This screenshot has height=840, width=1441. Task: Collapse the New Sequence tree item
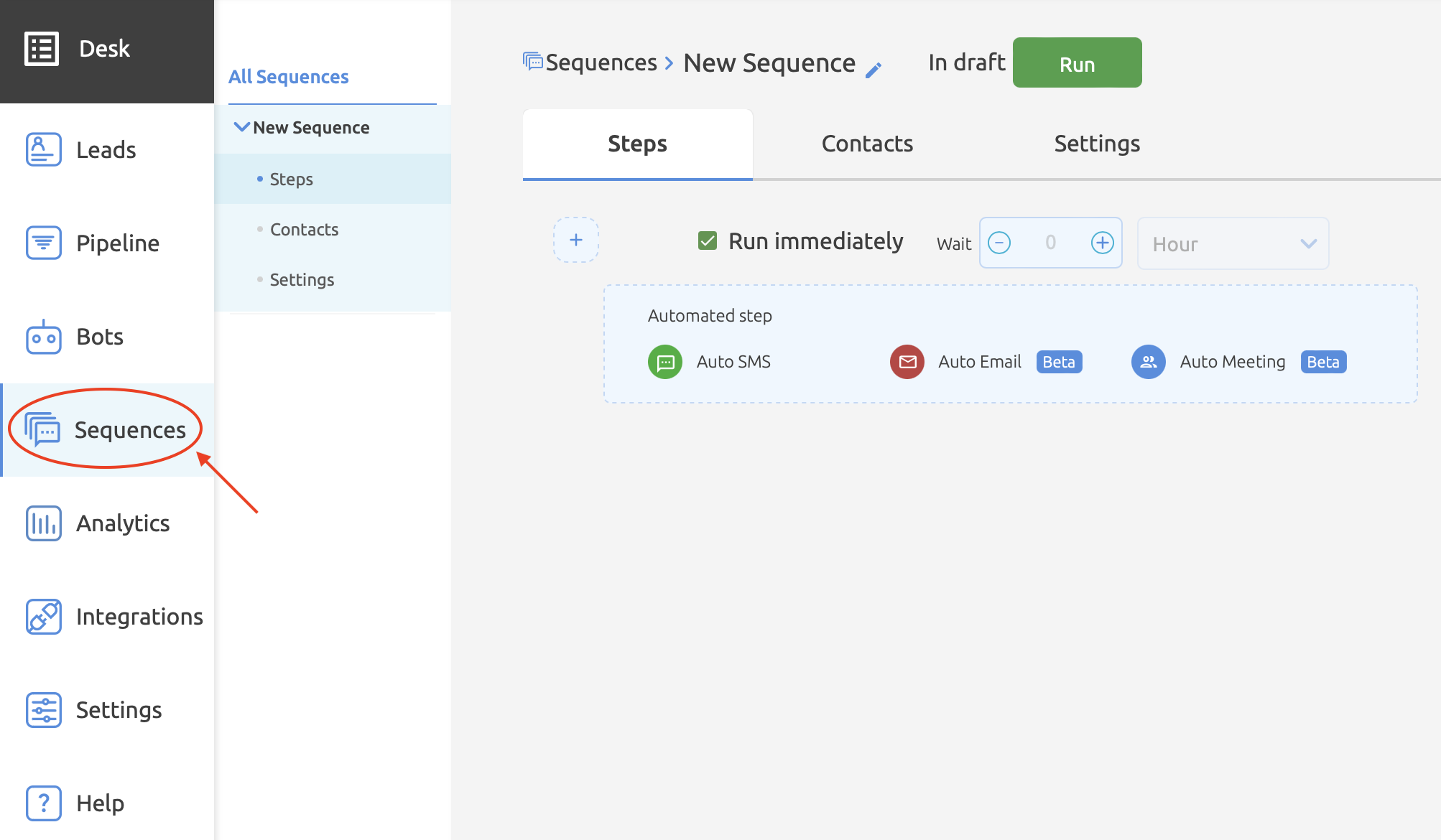[241, 126]
